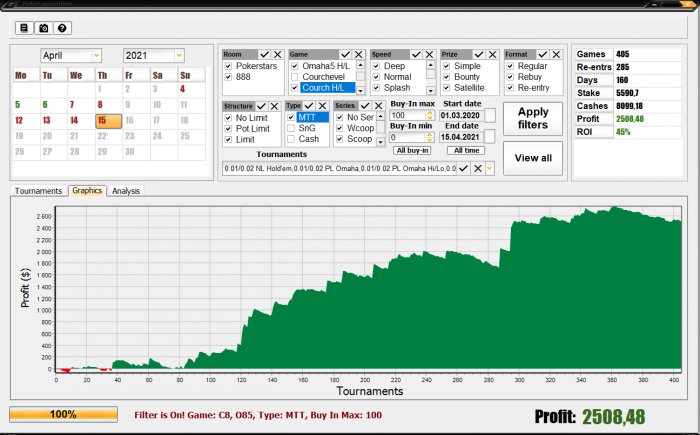Click the ROI value 45%
This screenshot has width=700, height=435.
click(623, 132)
